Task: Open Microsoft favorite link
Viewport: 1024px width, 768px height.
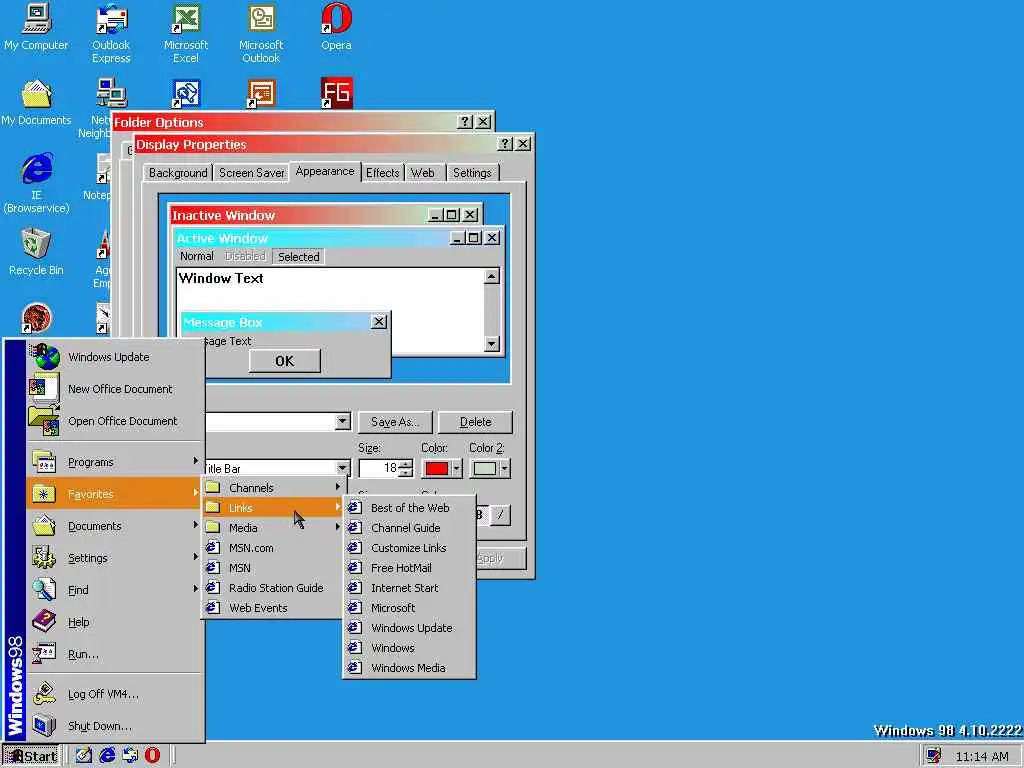Action: pyautogui.click(x=409, y=608)
